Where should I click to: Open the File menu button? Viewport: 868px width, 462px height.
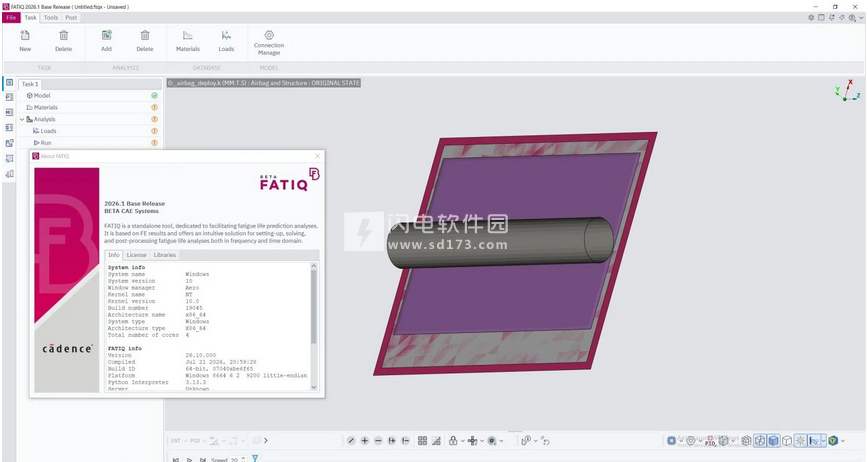coord(11,18)
